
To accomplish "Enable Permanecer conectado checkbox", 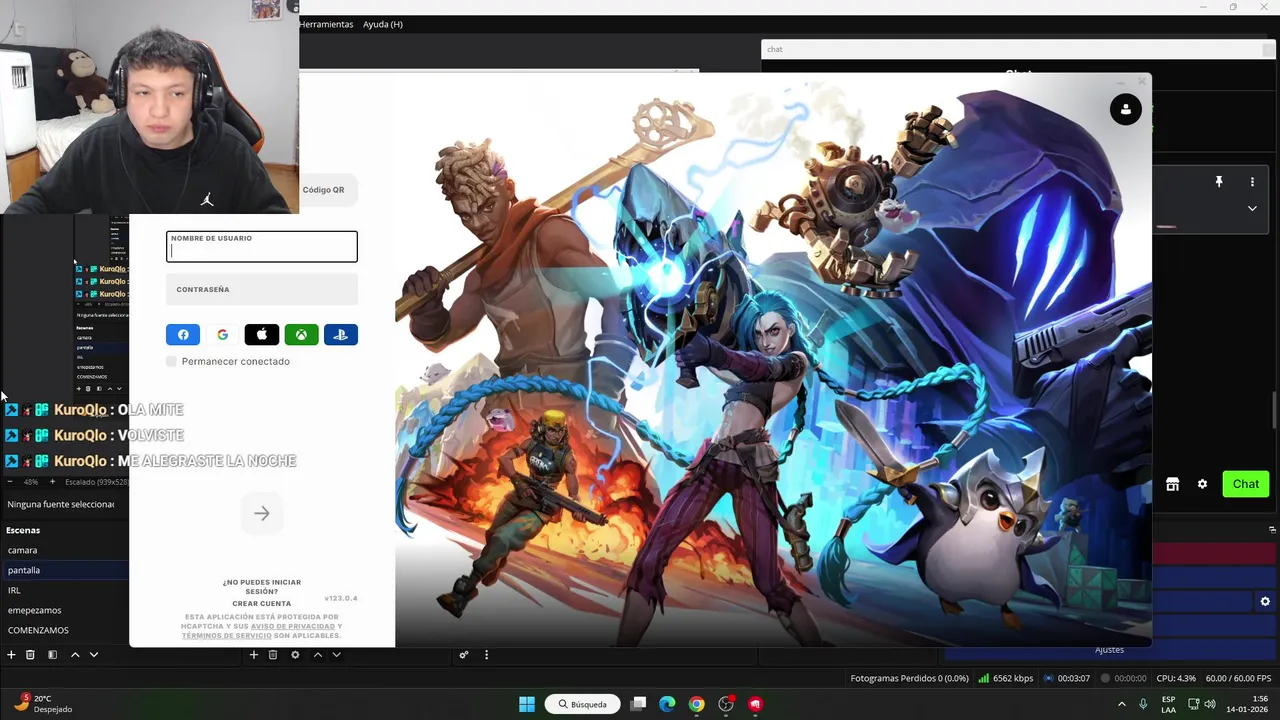I will [171, 361].
